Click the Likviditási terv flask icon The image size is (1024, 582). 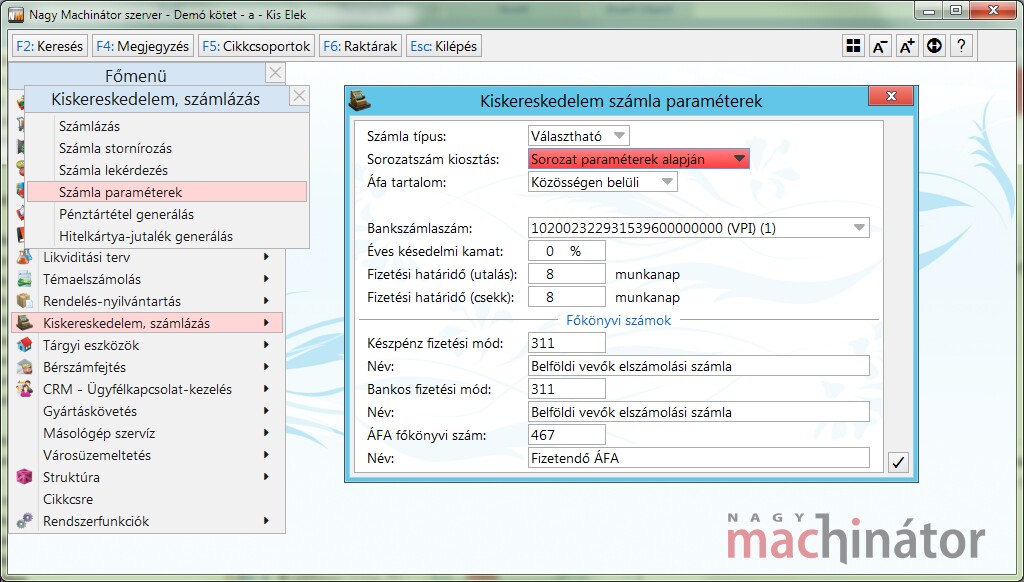(x=24, y=257)
